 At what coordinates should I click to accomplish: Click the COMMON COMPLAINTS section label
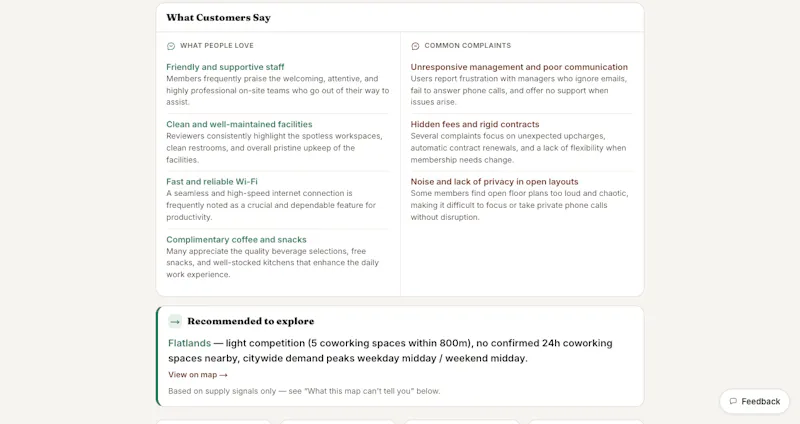point(467,45)
